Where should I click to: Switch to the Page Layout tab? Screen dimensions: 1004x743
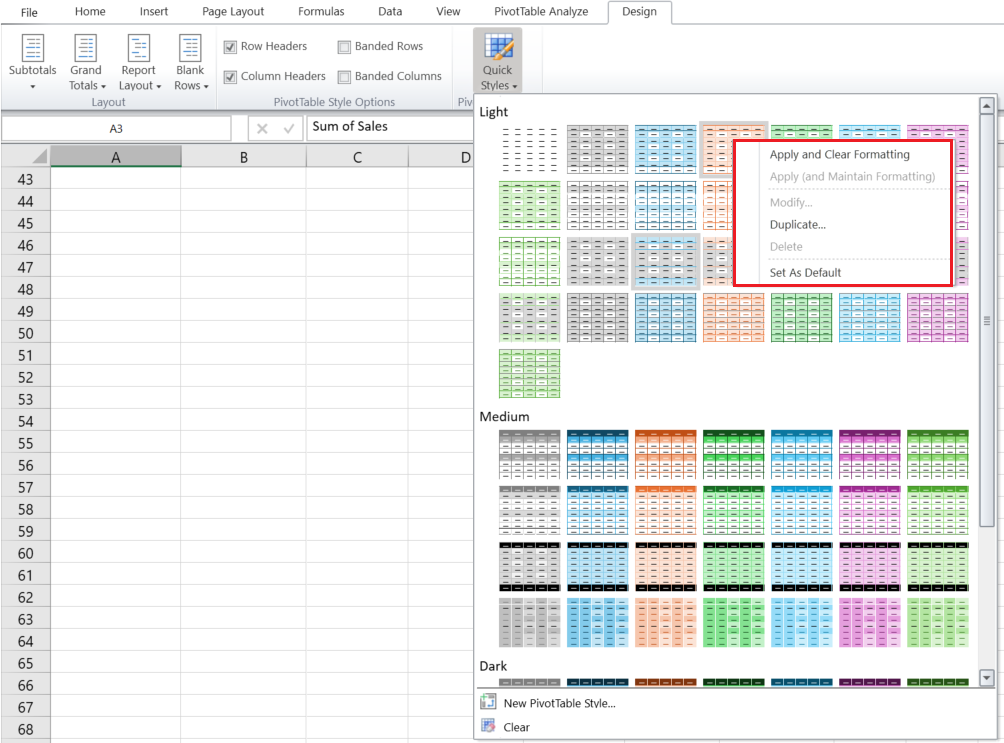coord(233,12)
